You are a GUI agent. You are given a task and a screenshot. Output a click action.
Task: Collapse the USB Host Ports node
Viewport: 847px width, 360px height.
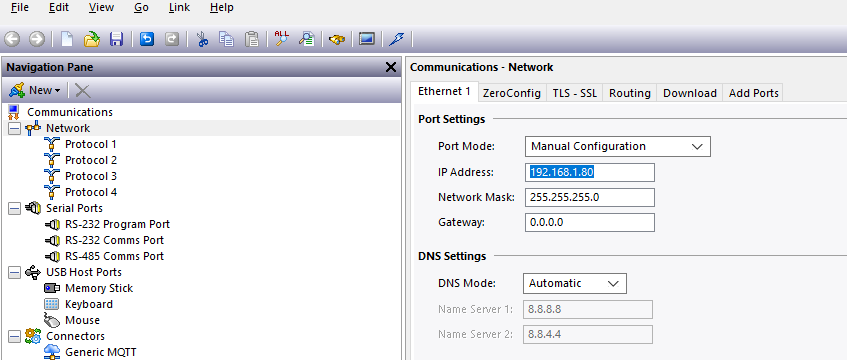tap(15, 272)
